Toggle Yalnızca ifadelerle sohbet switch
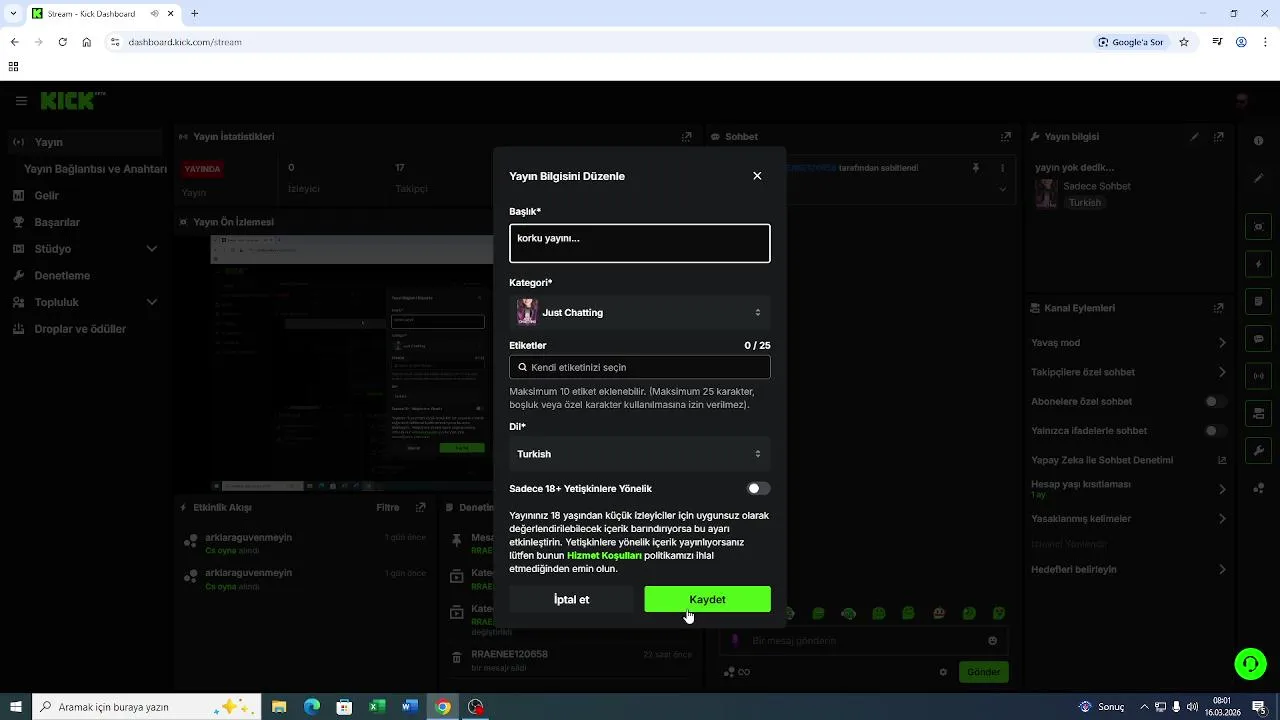 (x=1215, y=431)
